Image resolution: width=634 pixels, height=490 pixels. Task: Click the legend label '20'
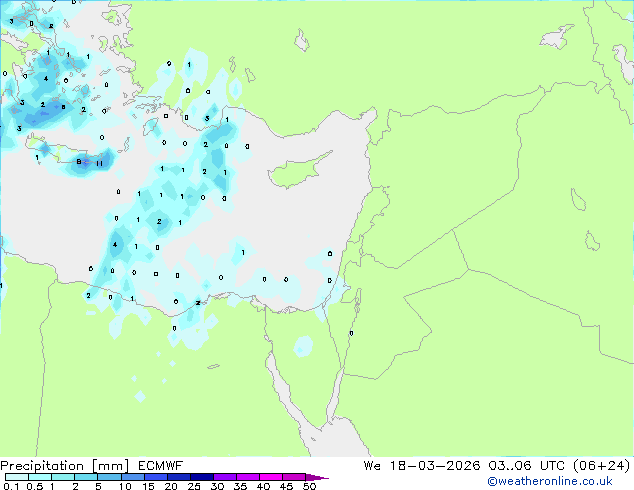pyautogui.click(x=171, y=486)
